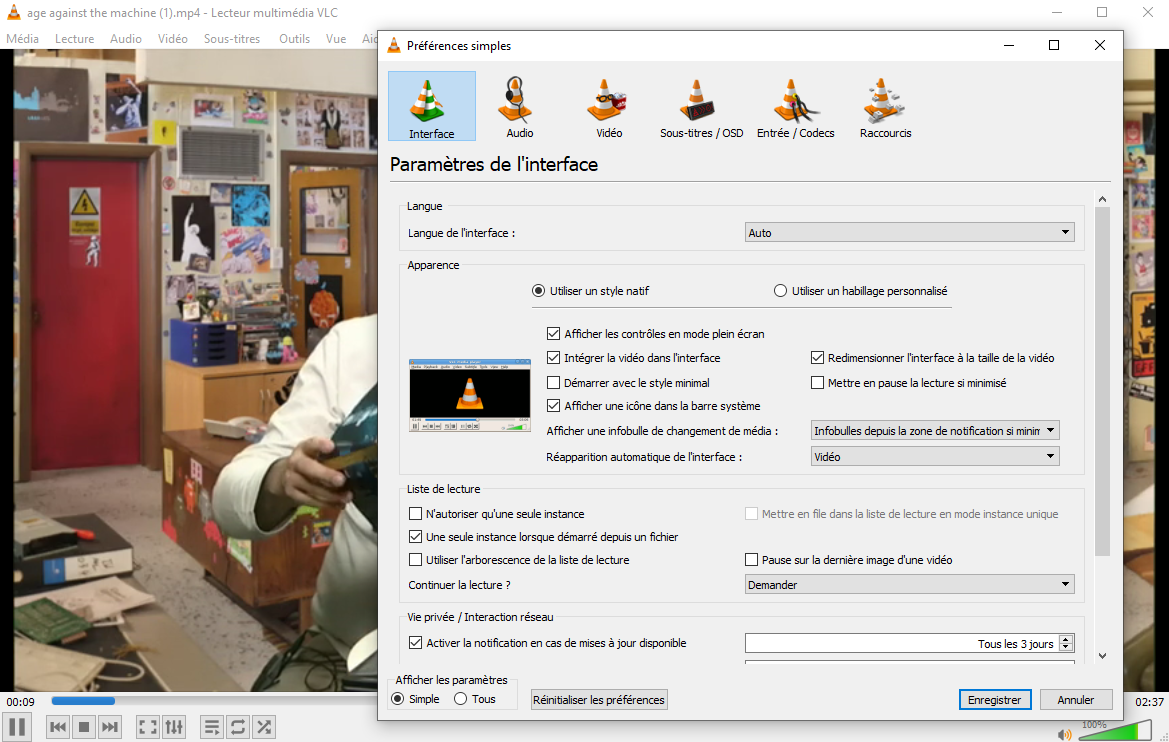Stop playback with the stop button
The image size is (1169, 742).
84,727
